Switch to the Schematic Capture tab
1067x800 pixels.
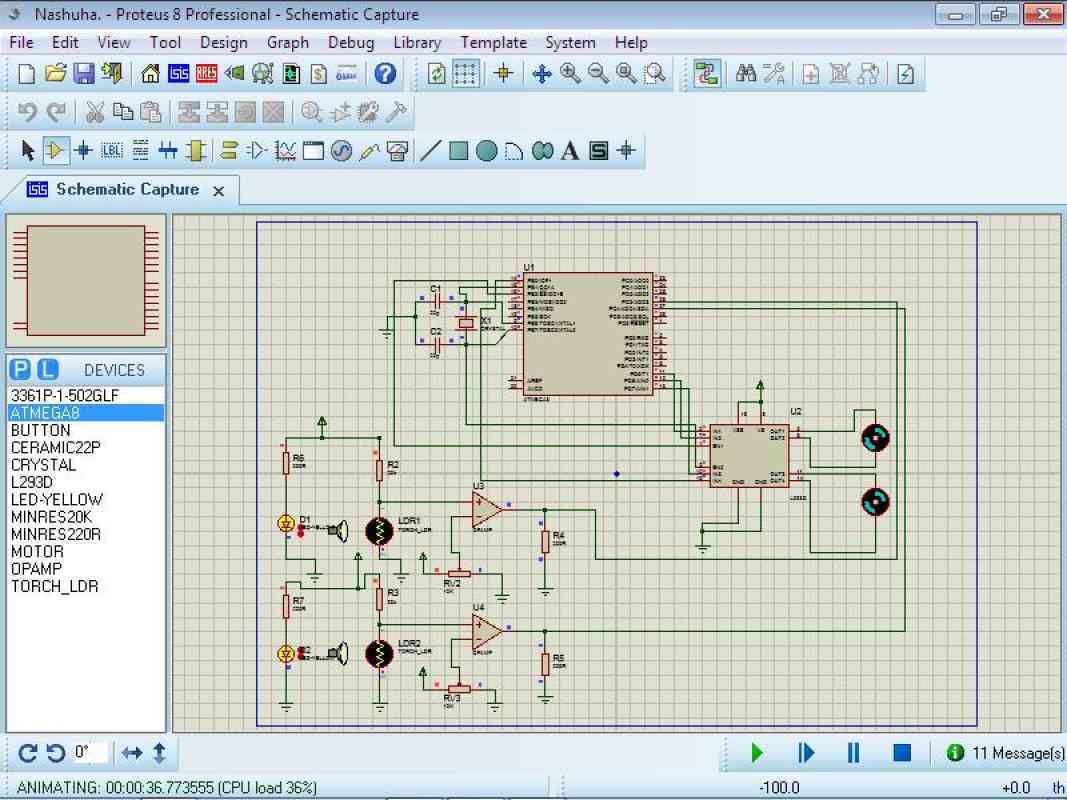click(125, 189)
